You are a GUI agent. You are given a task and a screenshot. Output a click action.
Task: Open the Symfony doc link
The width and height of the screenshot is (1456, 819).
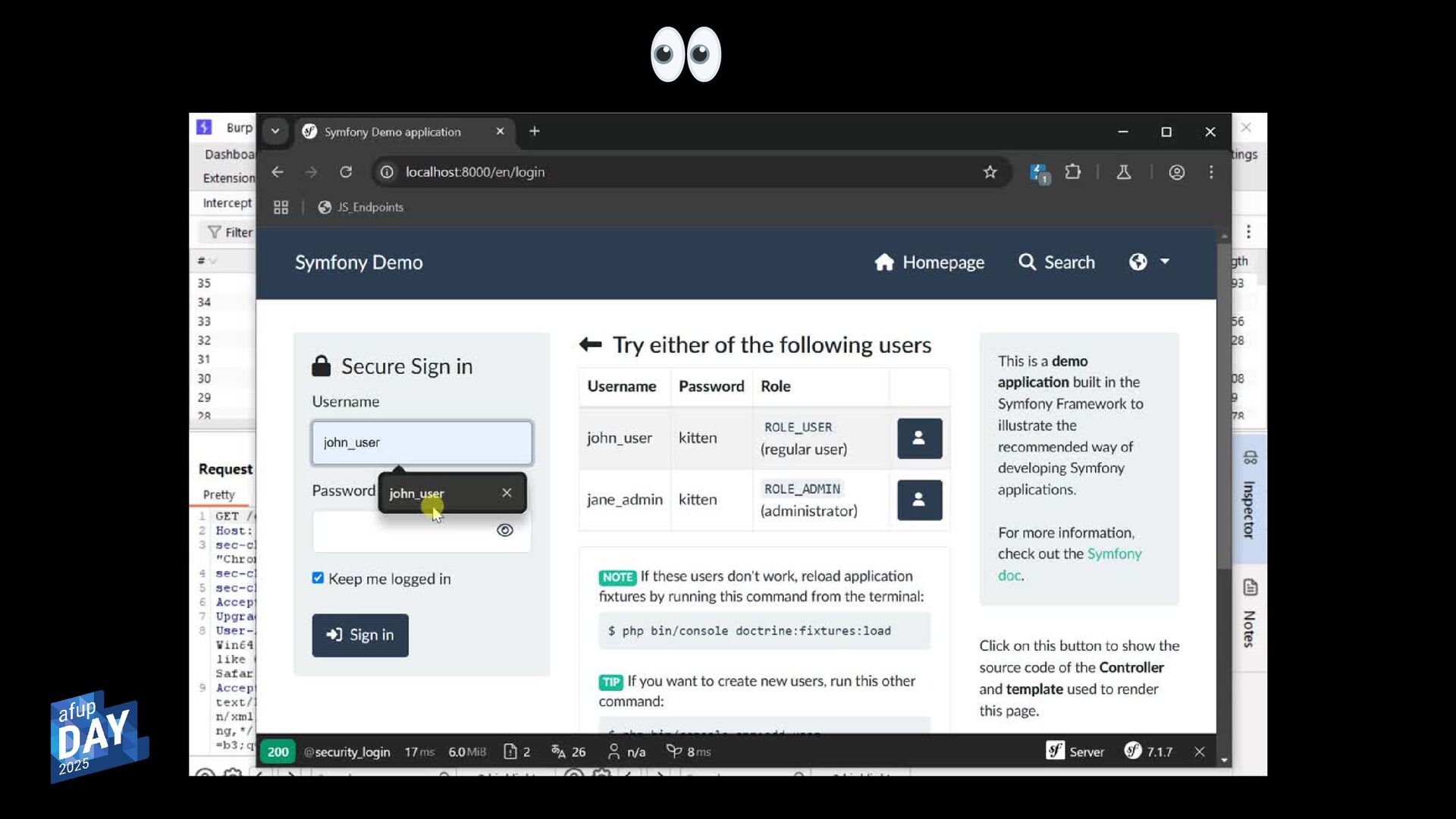click(x=1069, y=564)
